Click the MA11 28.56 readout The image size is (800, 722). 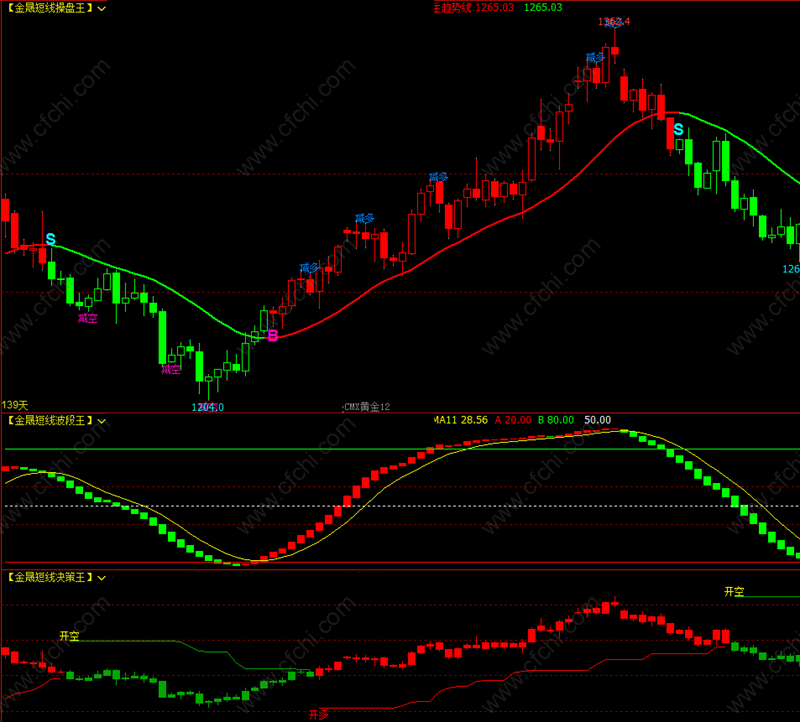click(x=461, y=420)
